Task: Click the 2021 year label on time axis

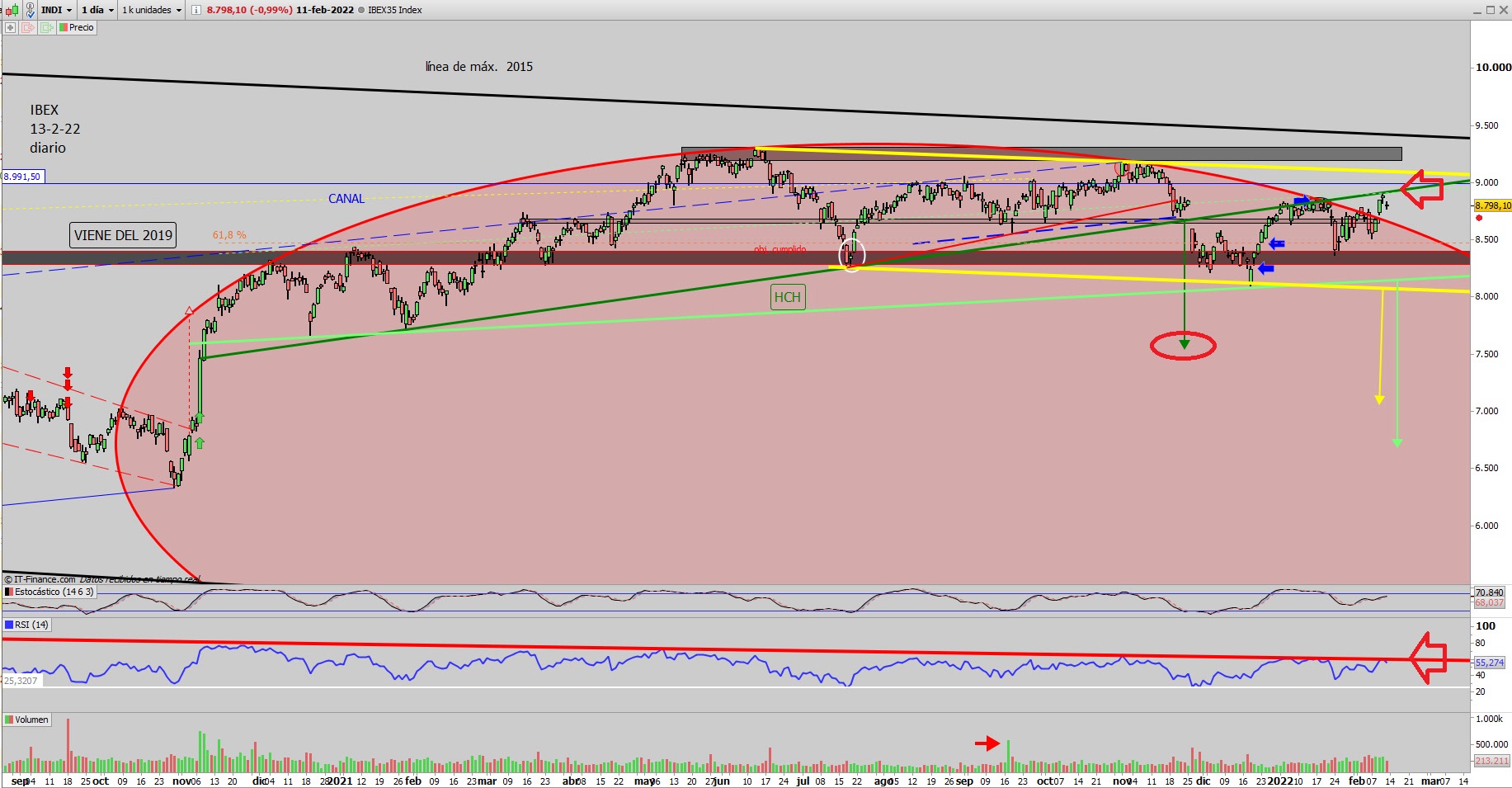Action: (x=339, y=781)
